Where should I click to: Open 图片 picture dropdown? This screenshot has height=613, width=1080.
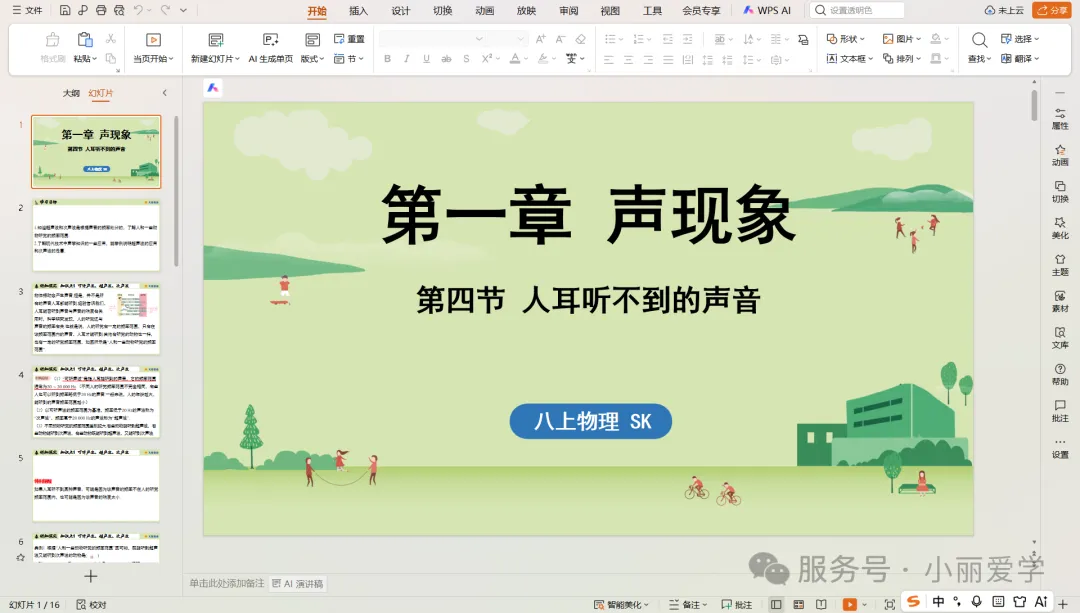[902, 39]
